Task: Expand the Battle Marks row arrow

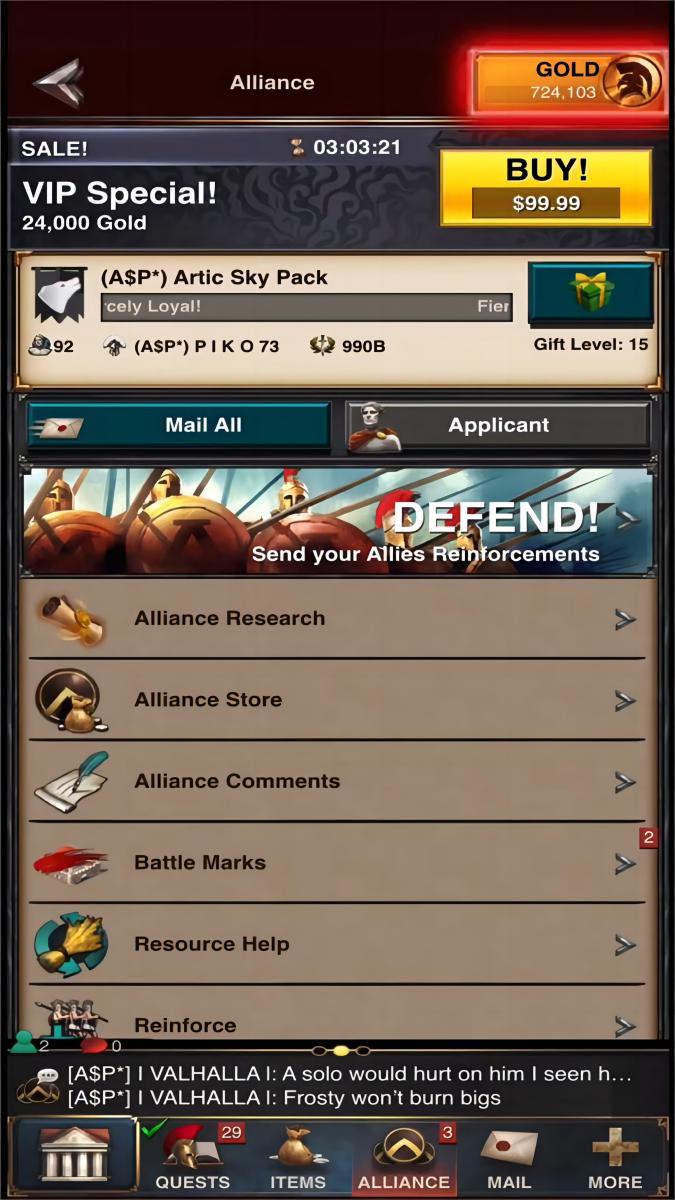Action: (625, 863)
